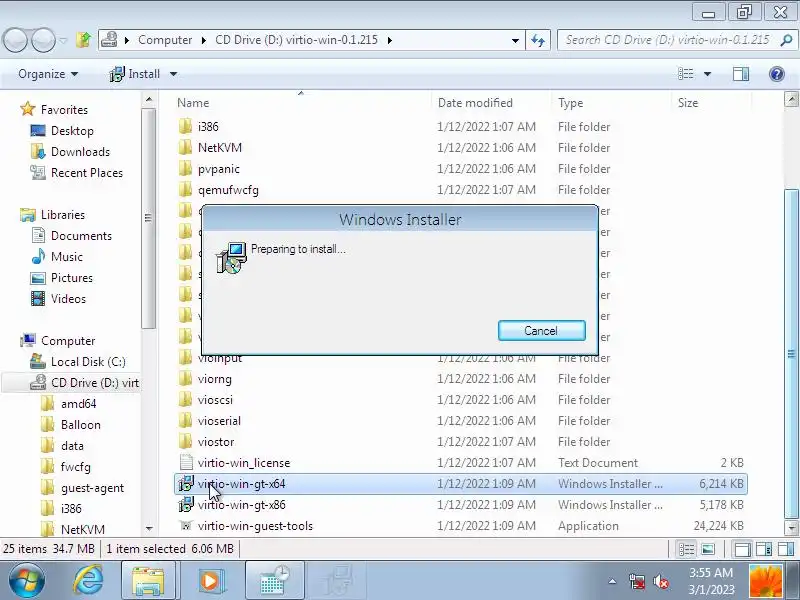Click the Install toolbar button

point(135,74)
